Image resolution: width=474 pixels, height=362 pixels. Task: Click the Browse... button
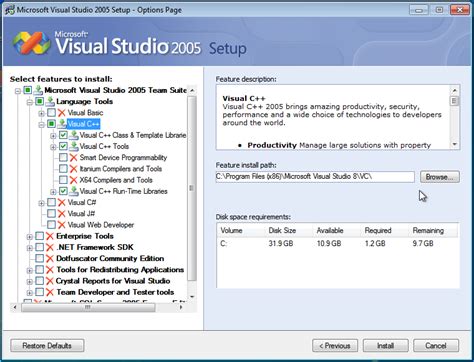tap(440, 177)
